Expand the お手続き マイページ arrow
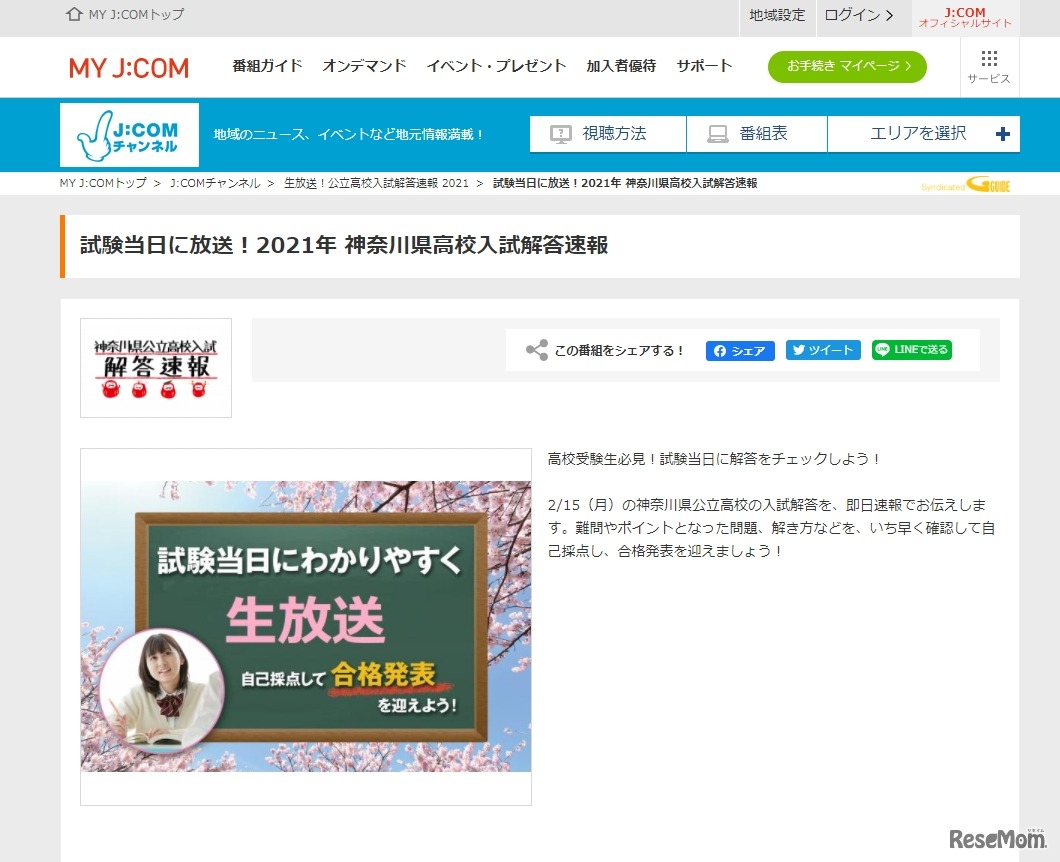 coord(906,67)
